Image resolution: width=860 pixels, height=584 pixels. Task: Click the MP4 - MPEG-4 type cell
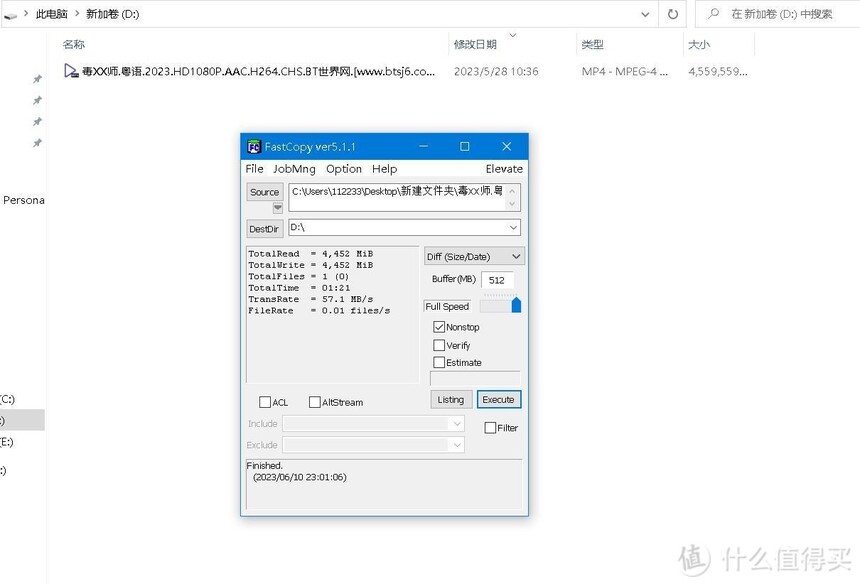625,71
